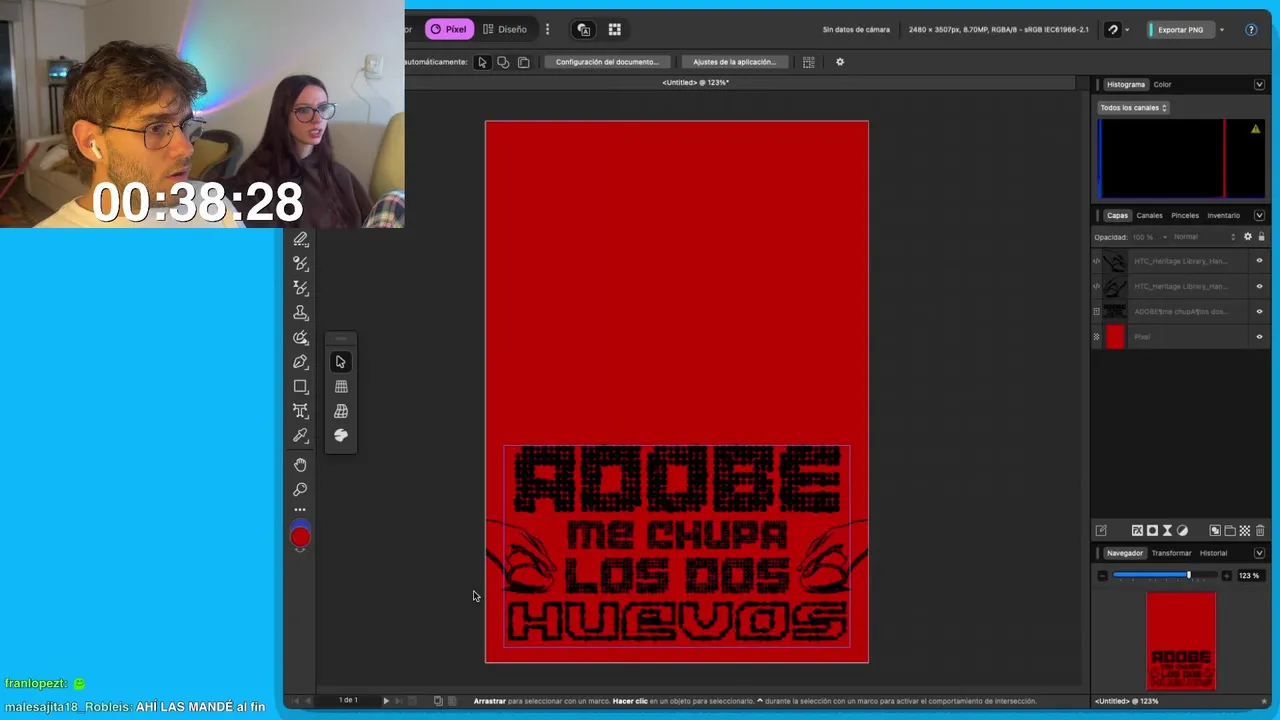Hide the ADOBE text layer
Image resolution: width=1280 pixels, height=720 pixels.
tap(1259, 311)
